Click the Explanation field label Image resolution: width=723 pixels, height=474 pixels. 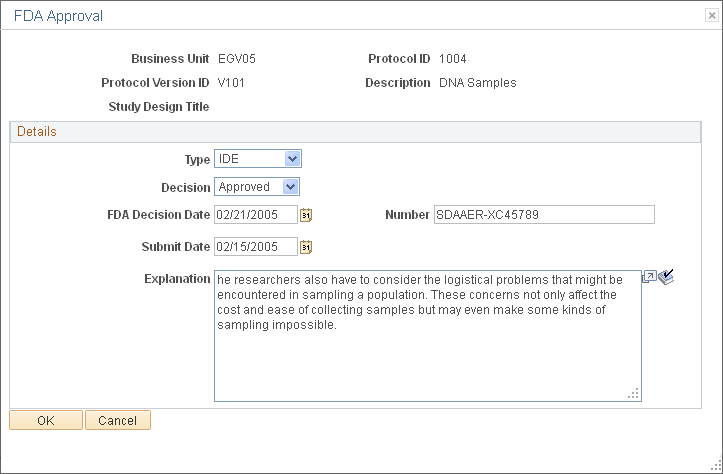coord(177,279)
